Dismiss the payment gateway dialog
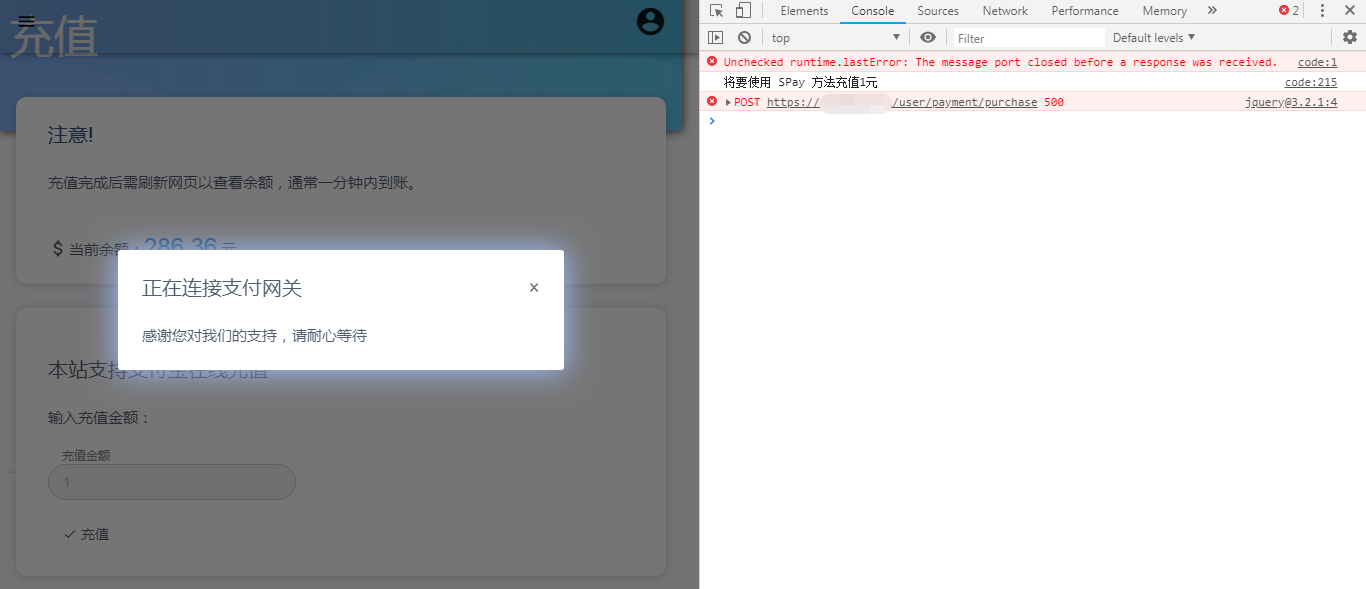Screen dimensions: 1366x589 [533, 287]
